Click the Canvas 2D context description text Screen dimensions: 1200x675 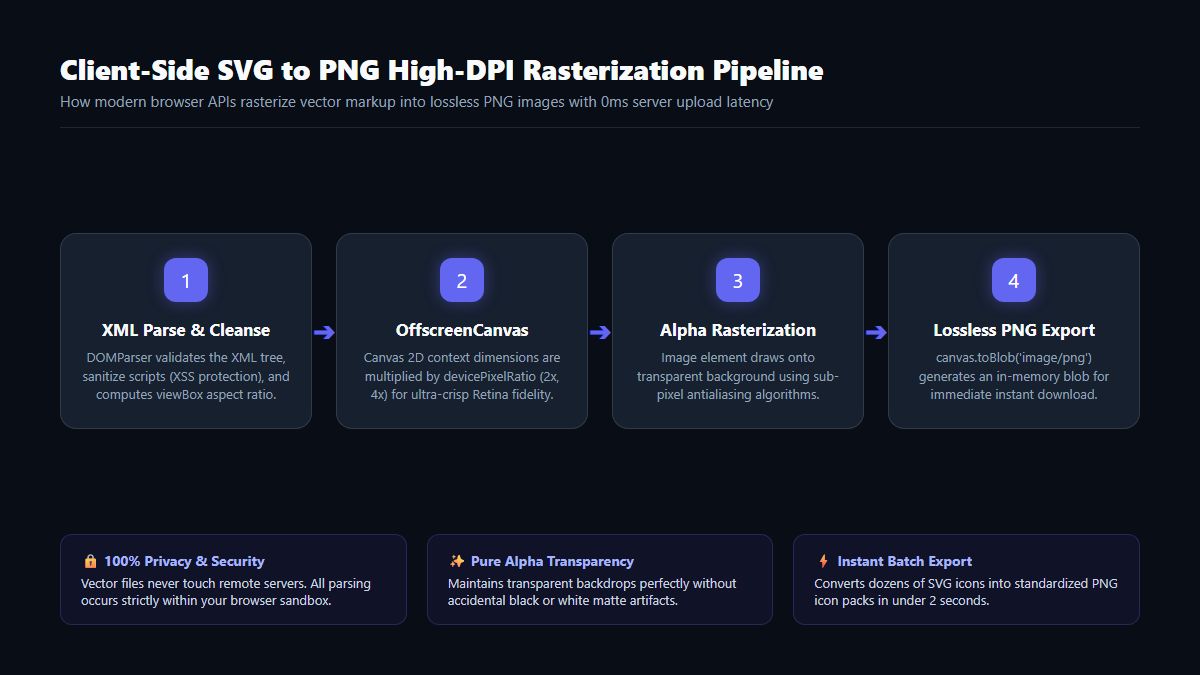(462, 376)
